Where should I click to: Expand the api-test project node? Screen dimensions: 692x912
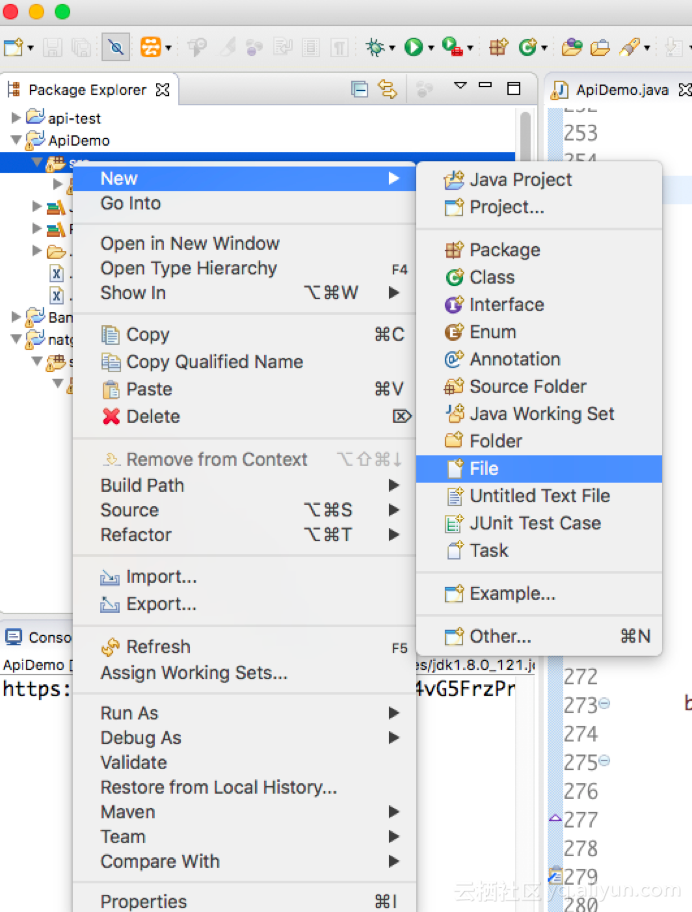tap(16, 118)
